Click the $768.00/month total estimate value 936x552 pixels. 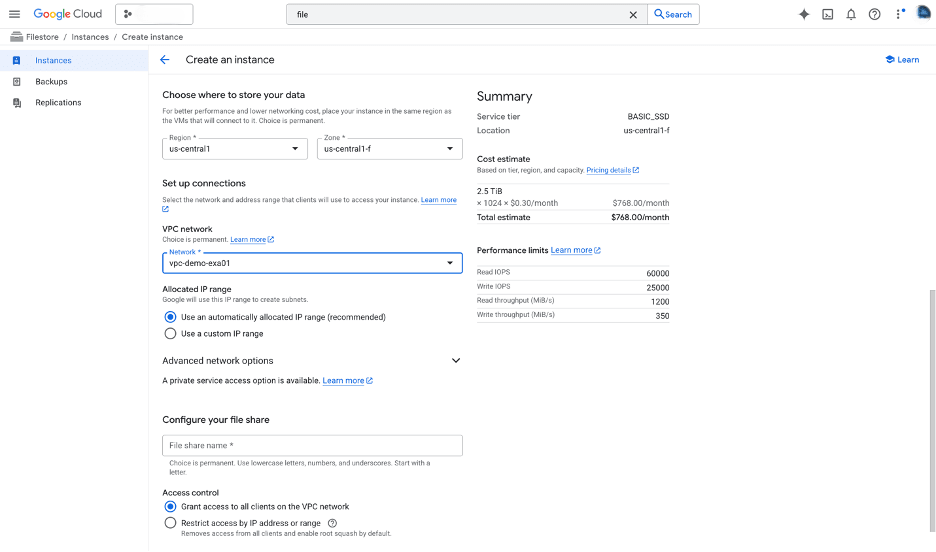(640, 217)
